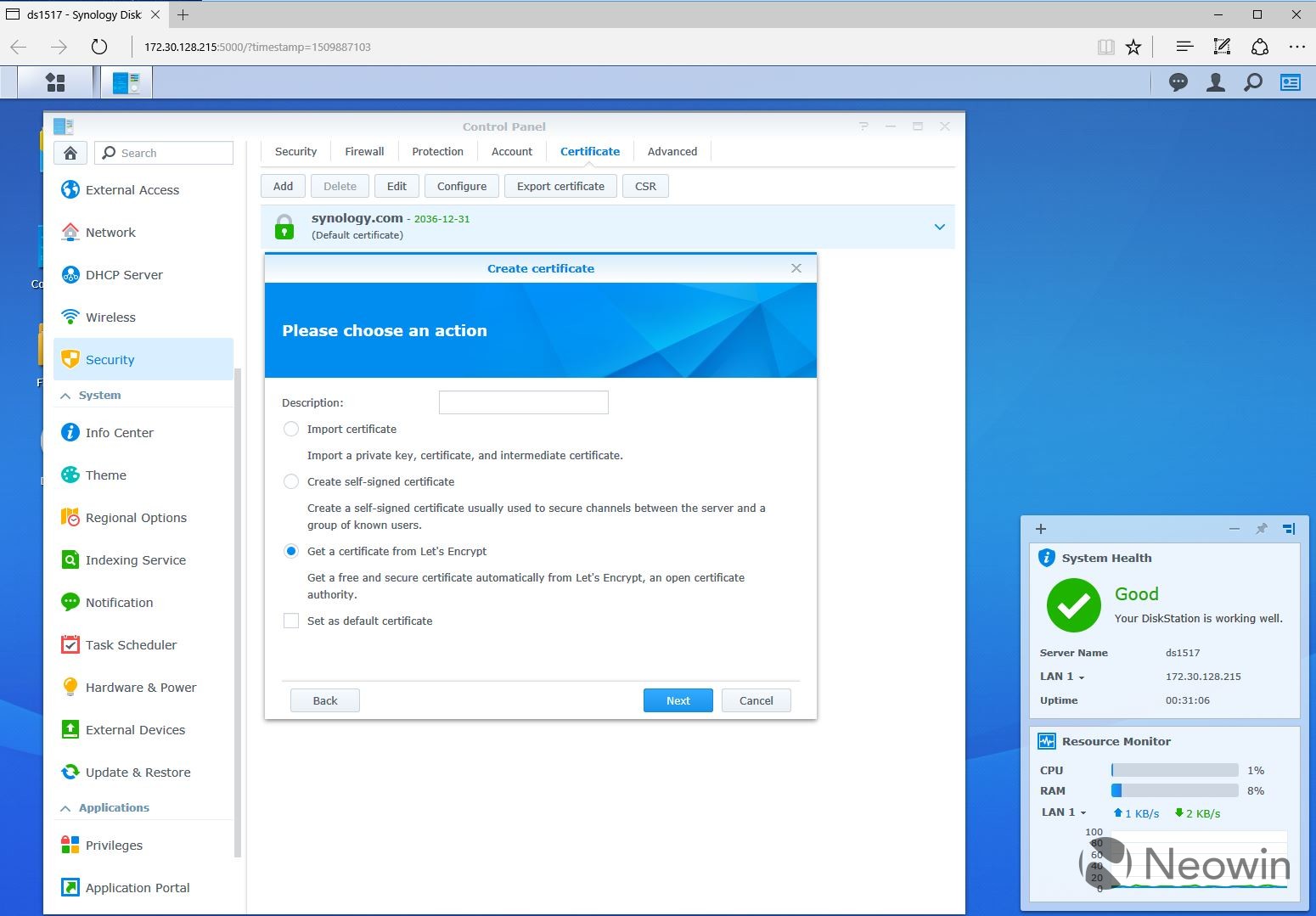Click the Add certificate button
Image resolution: width=1316 pixels, height=916 pixels.
click(283, 186)
